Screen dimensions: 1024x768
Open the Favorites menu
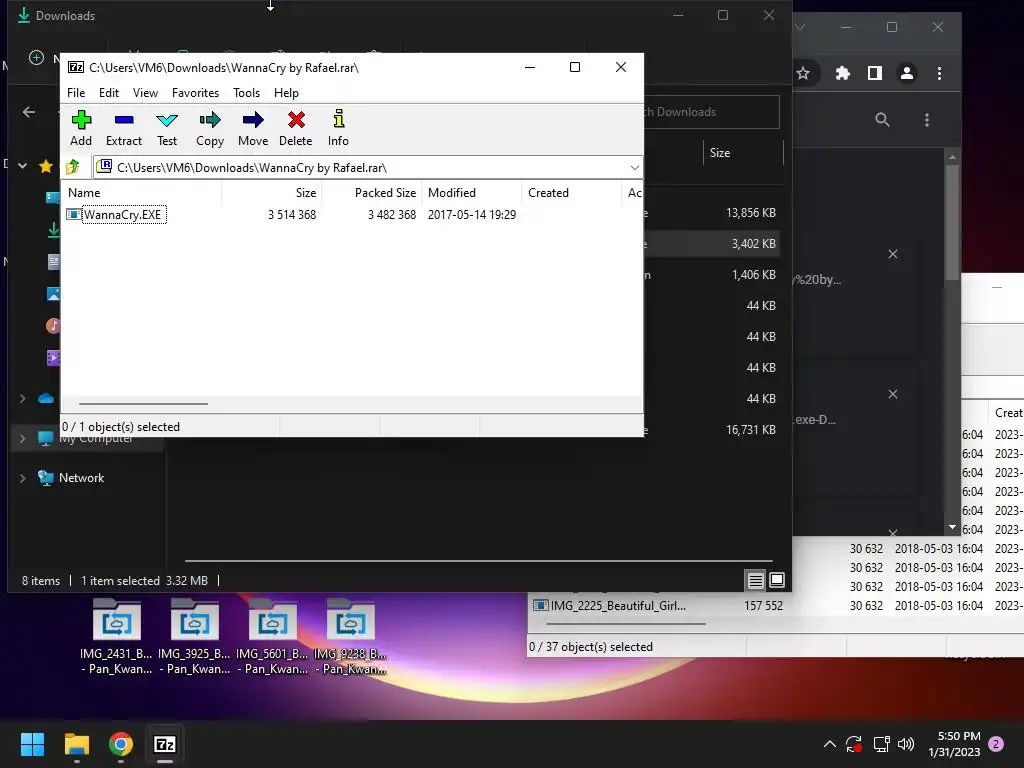coord(195,93)
